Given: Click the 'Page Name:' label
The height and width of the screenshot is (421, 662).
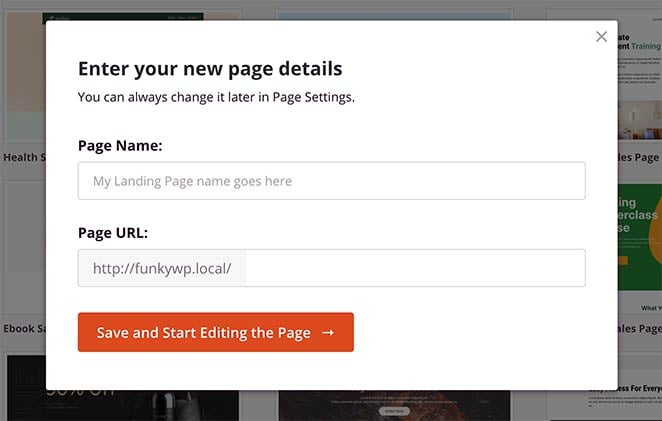Looking at the screenshot, I should (x=120, y=145).
